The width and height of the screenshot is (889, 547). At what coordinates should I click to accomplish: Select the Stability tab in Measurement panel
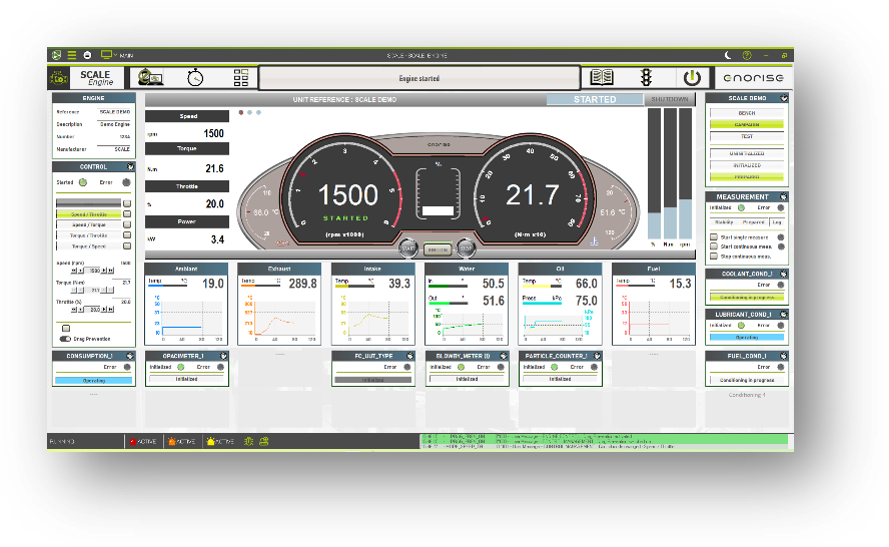click(724, 222)
